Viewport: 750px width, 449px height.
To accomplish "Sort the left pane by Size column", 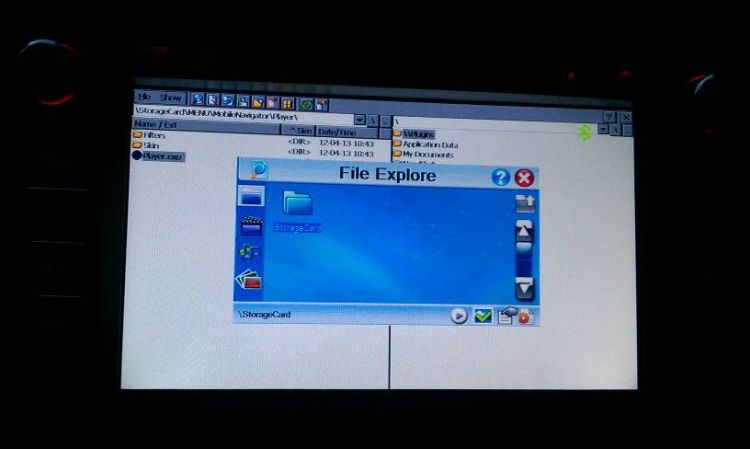I will tap(298, 131).
